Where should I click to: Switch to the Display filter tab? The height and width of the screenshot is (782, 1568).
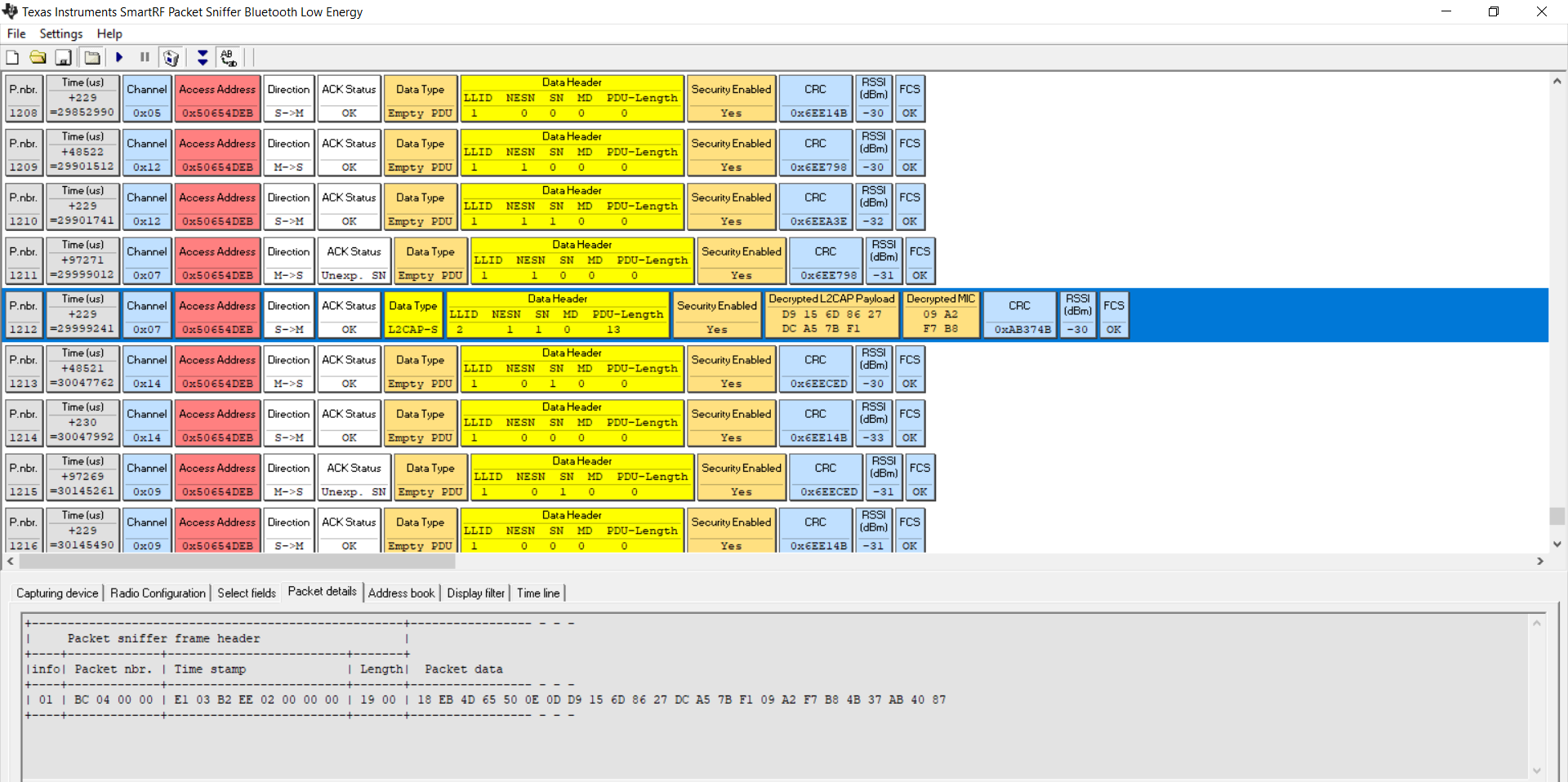(x=476, y=593)
